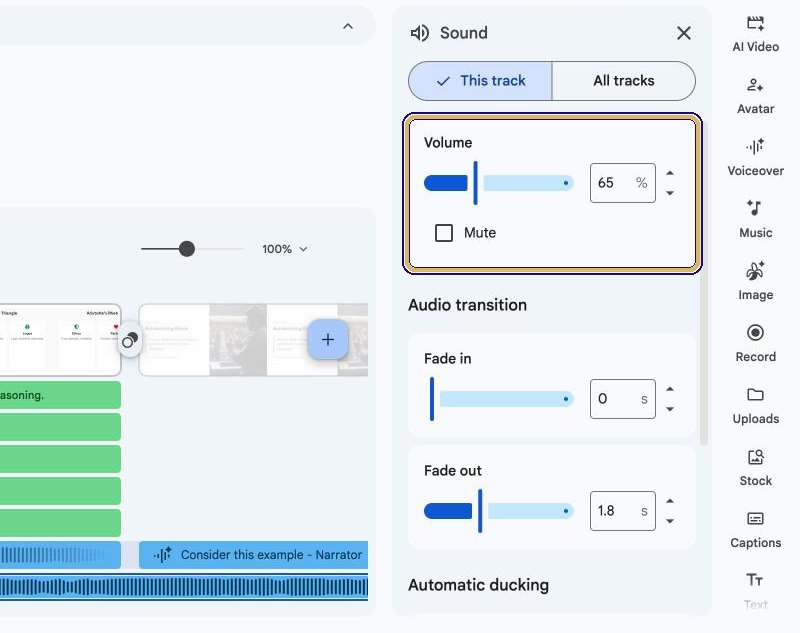Add a new scene with plus button
Viewport: 800px width, 633px height.
pyautogui.click(x=328, y=340)
